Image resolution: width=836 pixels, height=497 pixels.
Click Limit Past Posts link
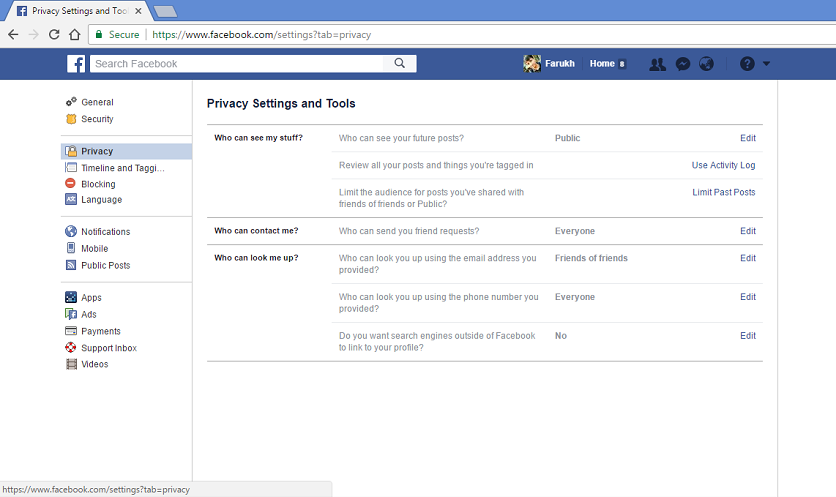pyautogui.click(x=724, y=192)
